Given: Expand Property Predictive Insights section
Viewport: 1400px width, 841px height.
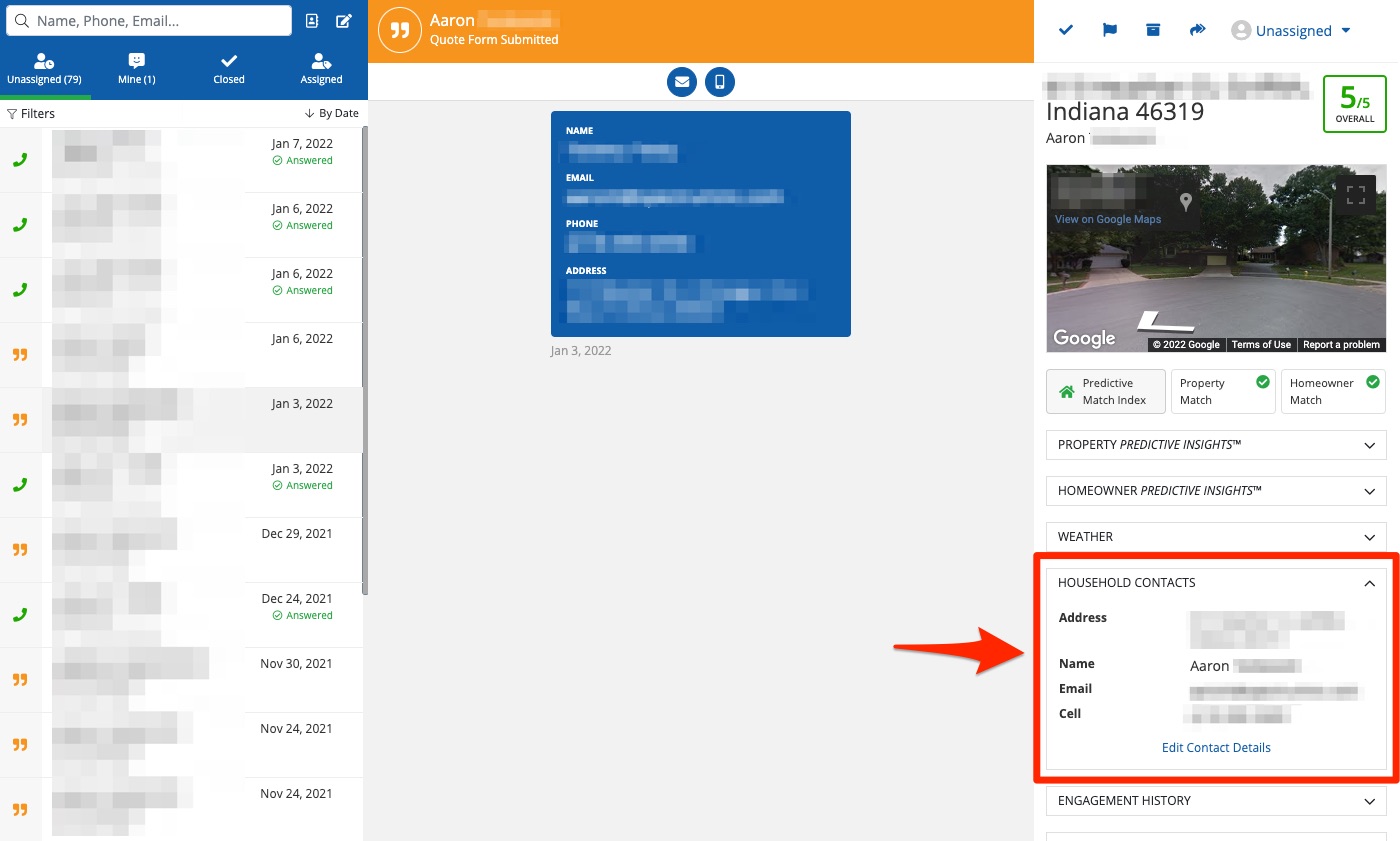Looking at the screenshot, I should pyautogui.click(x=1215, y=445).
